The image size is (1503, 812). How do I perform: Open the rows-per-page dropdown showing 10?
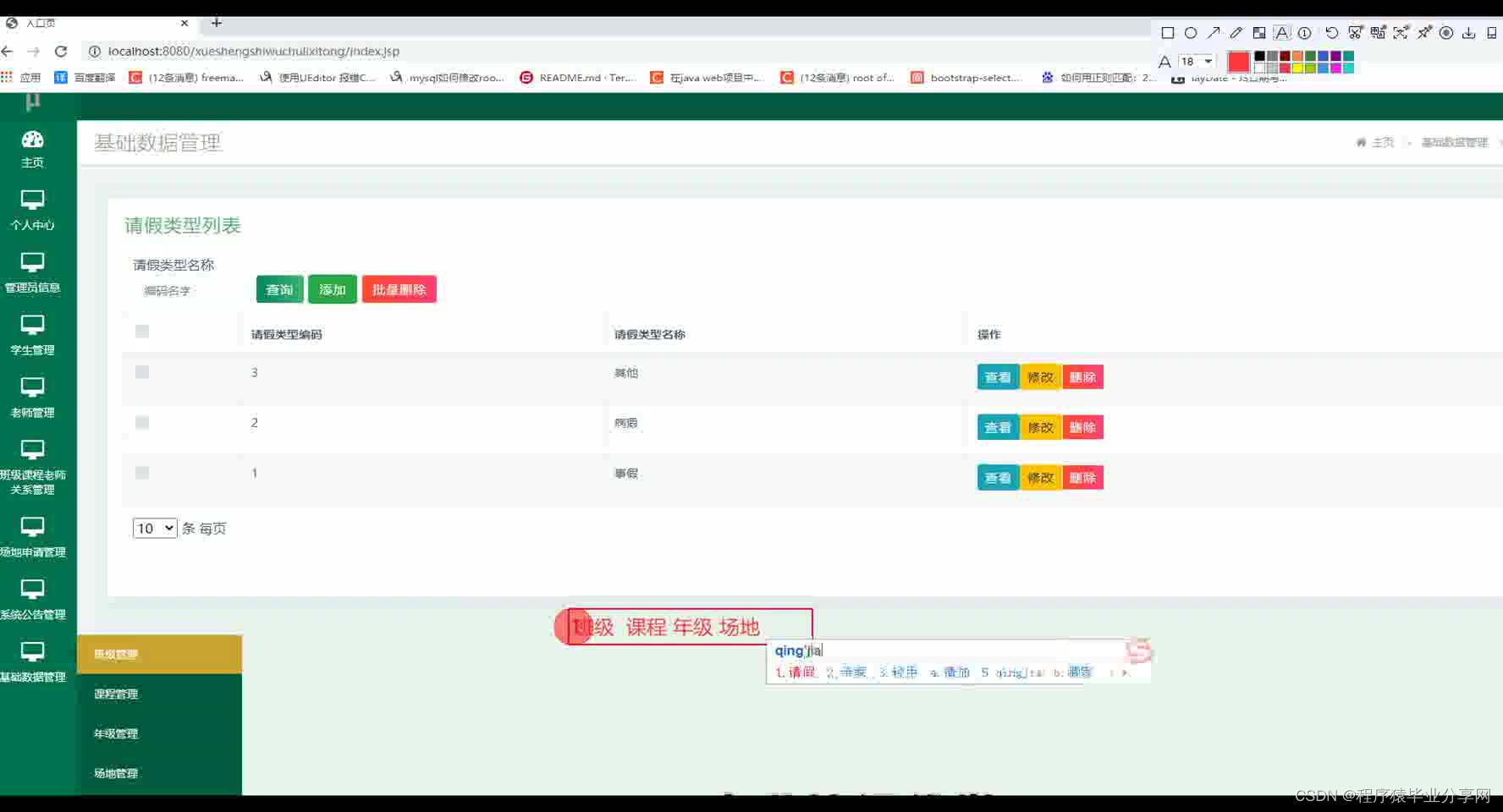[x=155, y=529]
